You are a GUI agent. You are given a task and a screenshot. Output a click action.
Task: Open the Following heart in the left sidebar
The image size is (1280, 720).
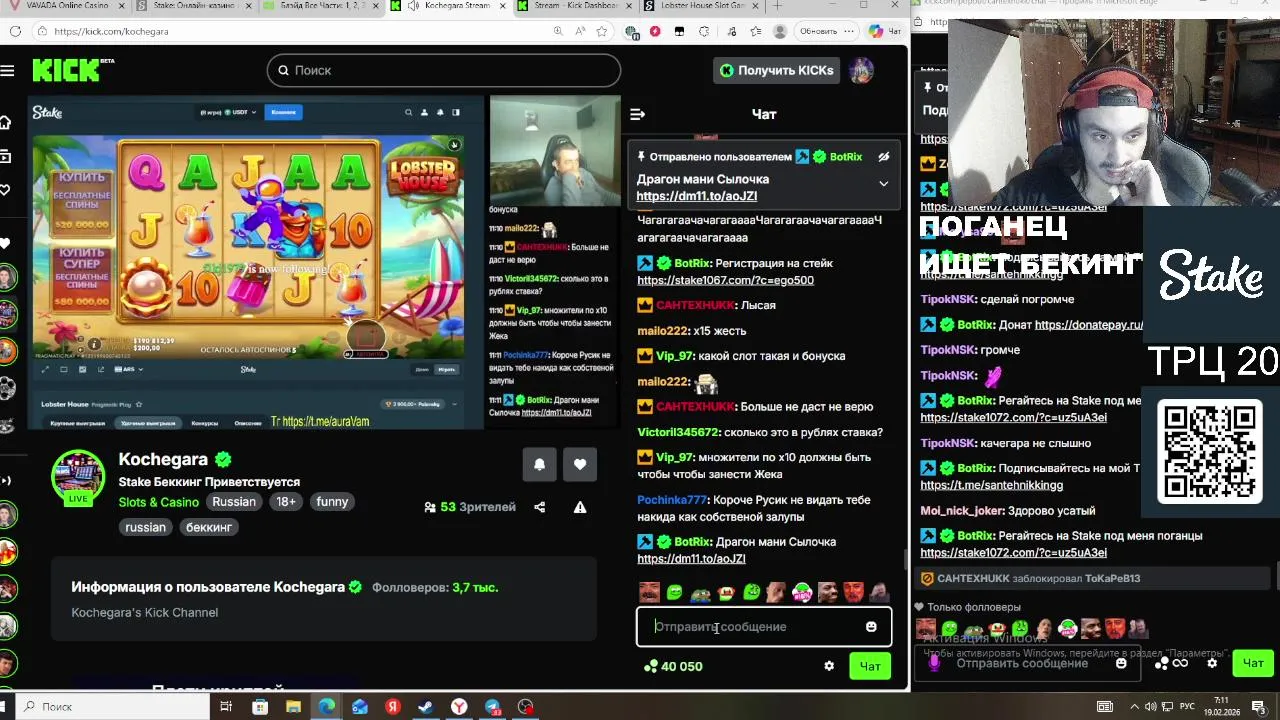(6, 190)
